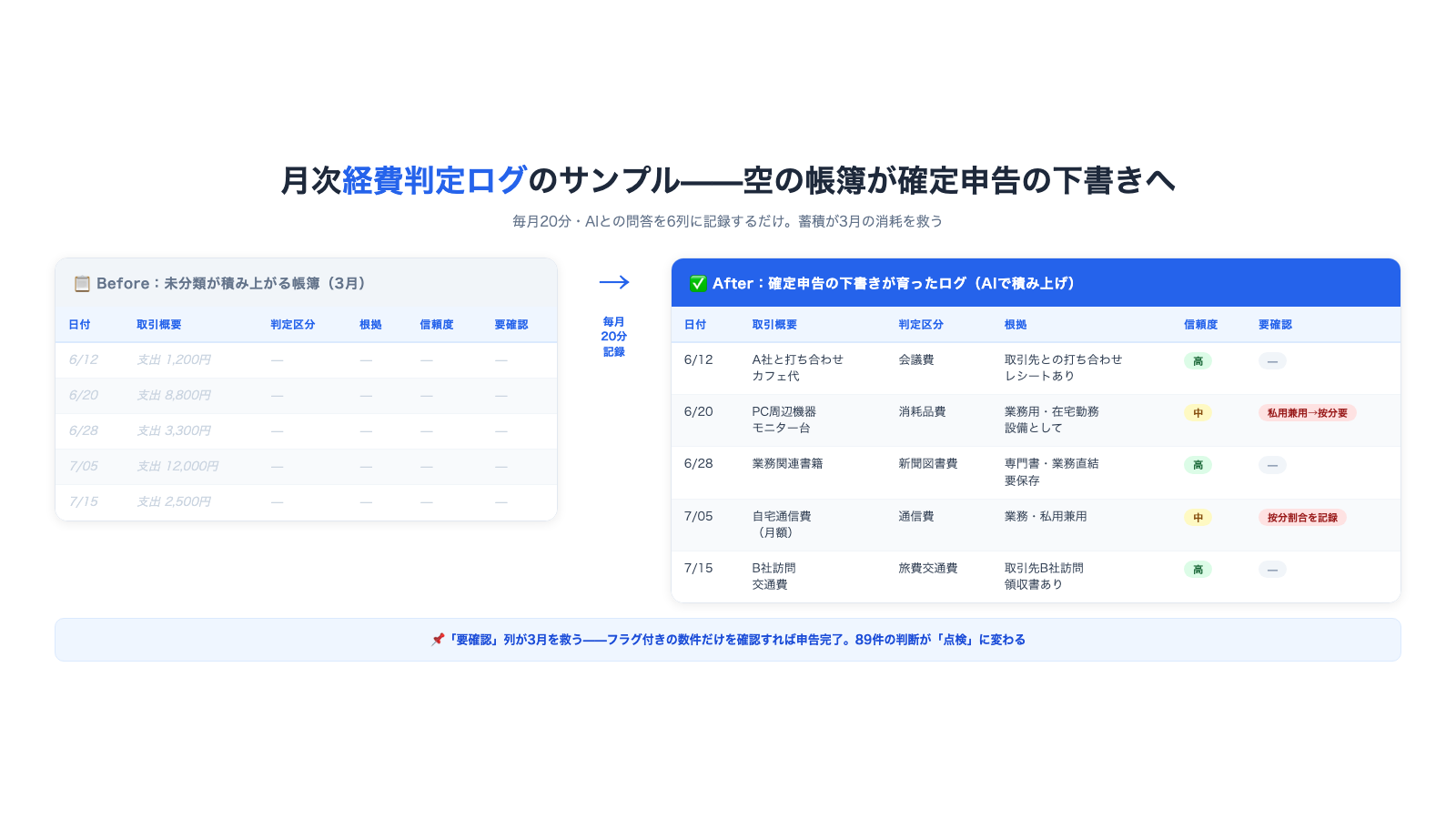Click the 新聞図書費 category cell
This screenshot has width=1456, height=819.
pyautogui.click(x=928, y=464)
